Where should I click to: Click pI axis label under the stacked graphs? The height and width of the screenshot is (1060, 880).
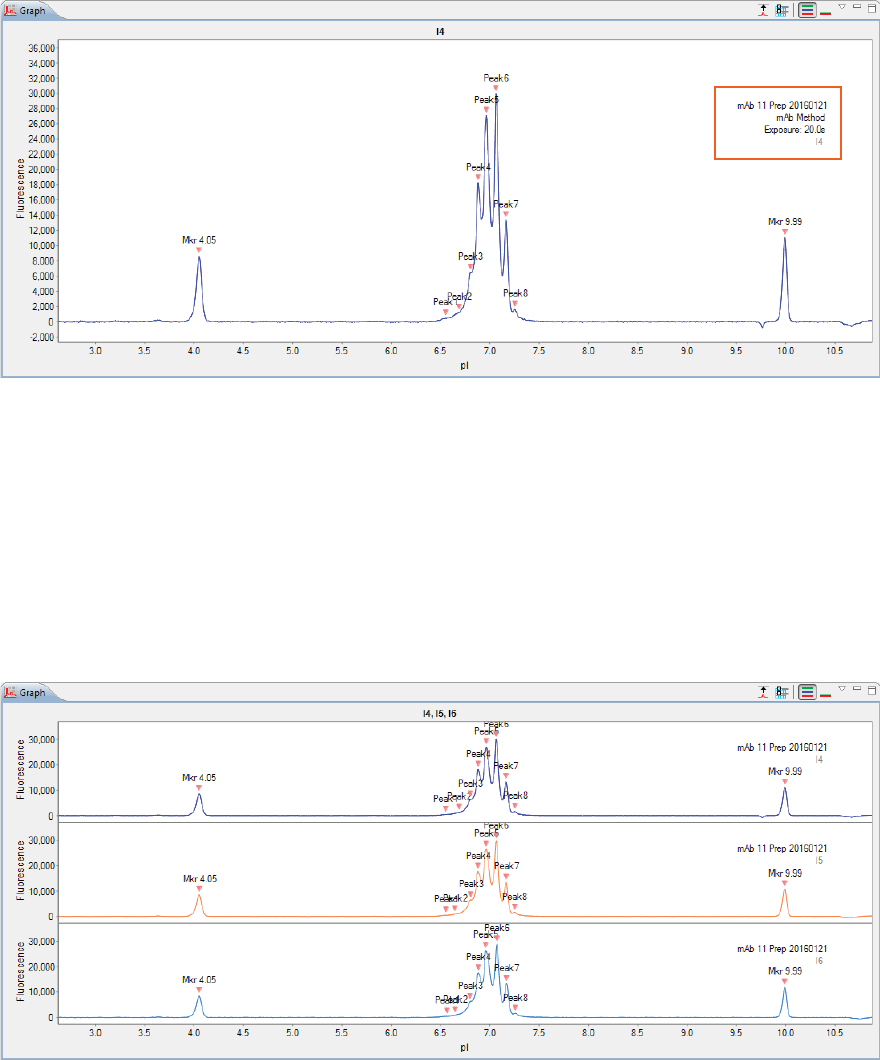464,1047
